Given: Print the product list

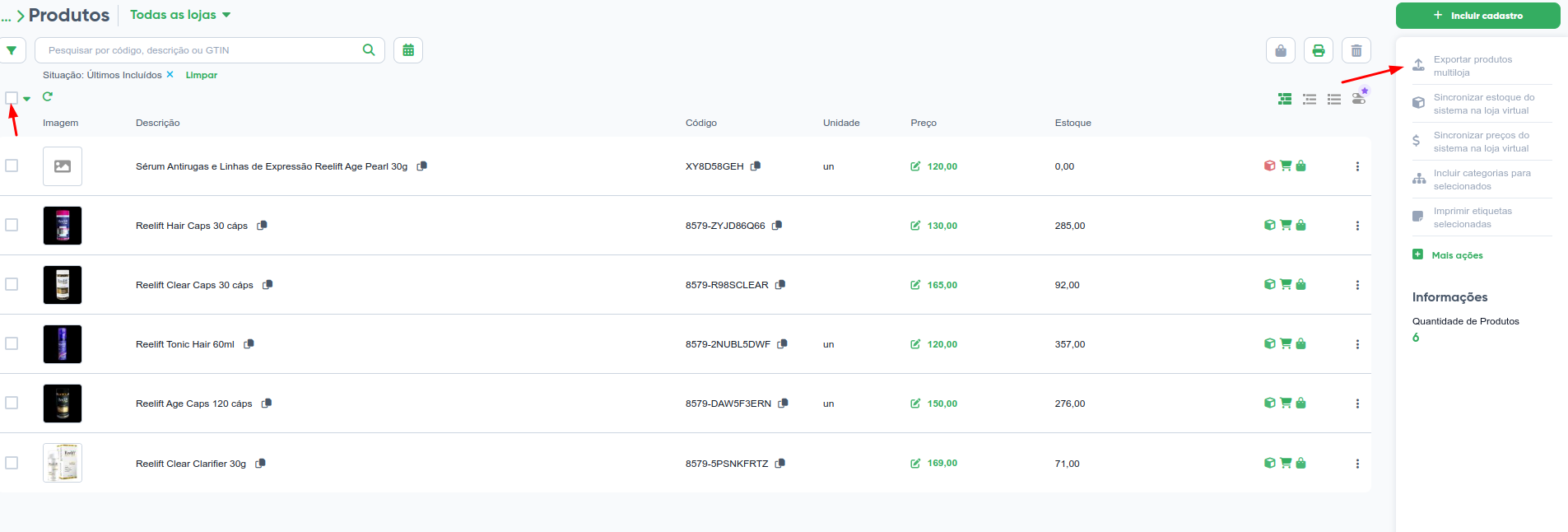Looking at the screenshot, I should tap(1319, 50).
